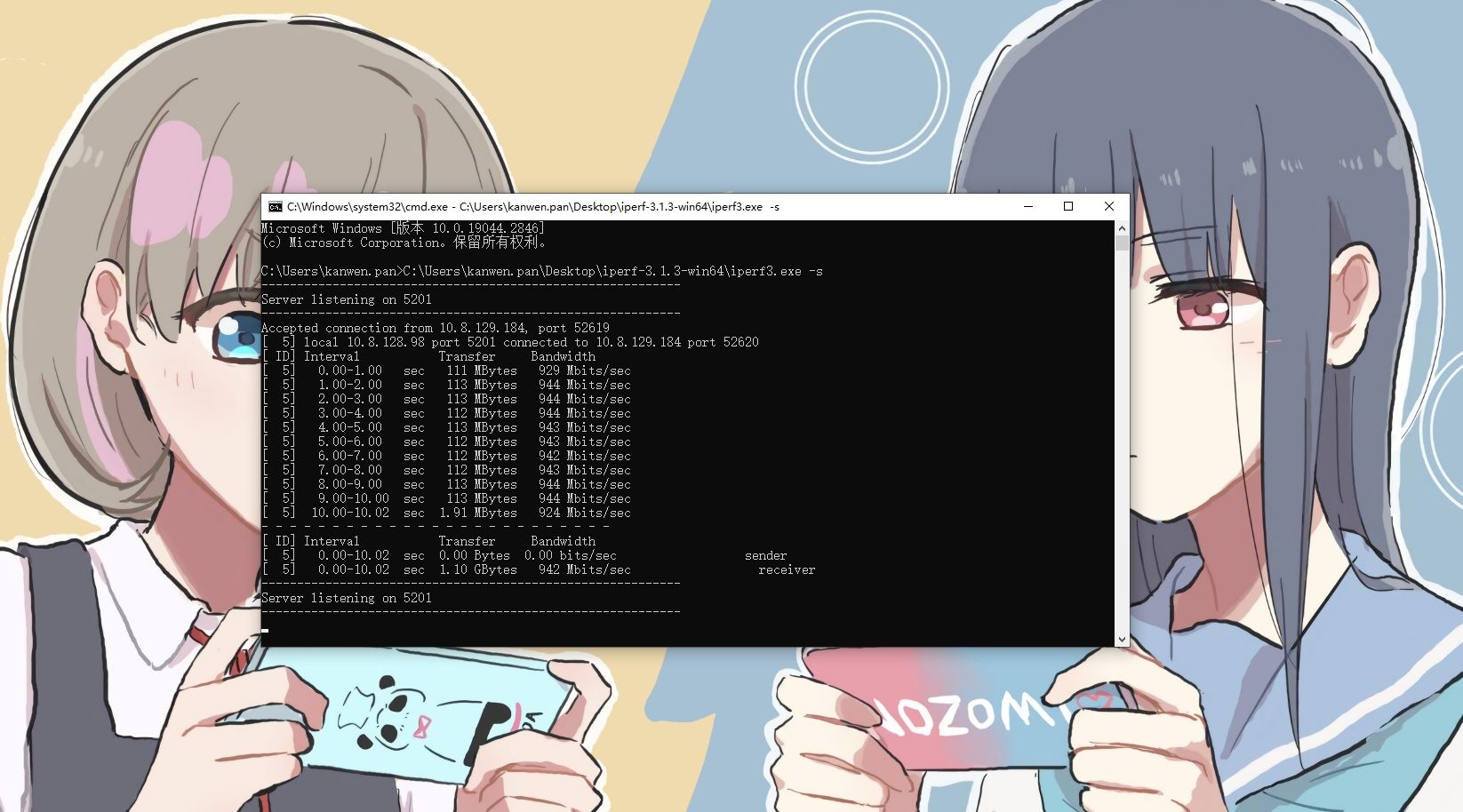The image size is (1463, 812).
Task: Click the "sender" label
Action: 766,555
